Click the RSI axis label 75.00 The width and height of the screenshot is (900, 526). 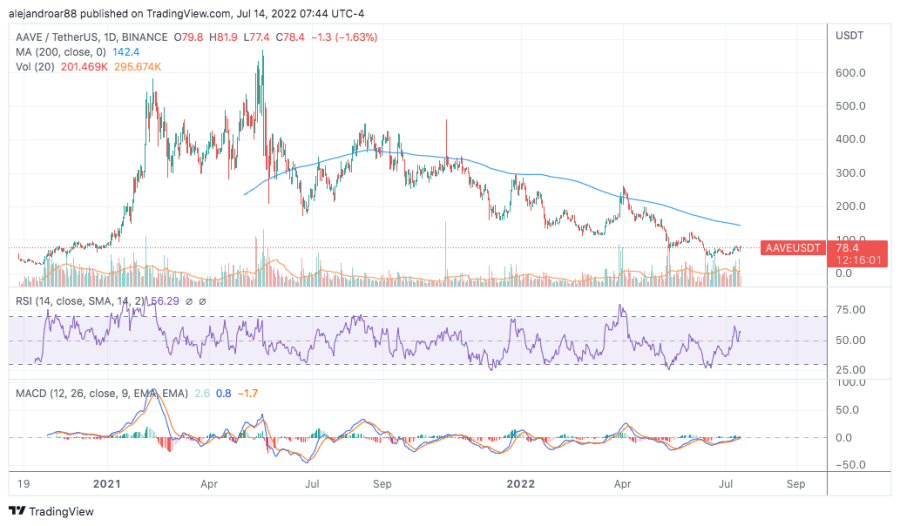coord(851,310)
